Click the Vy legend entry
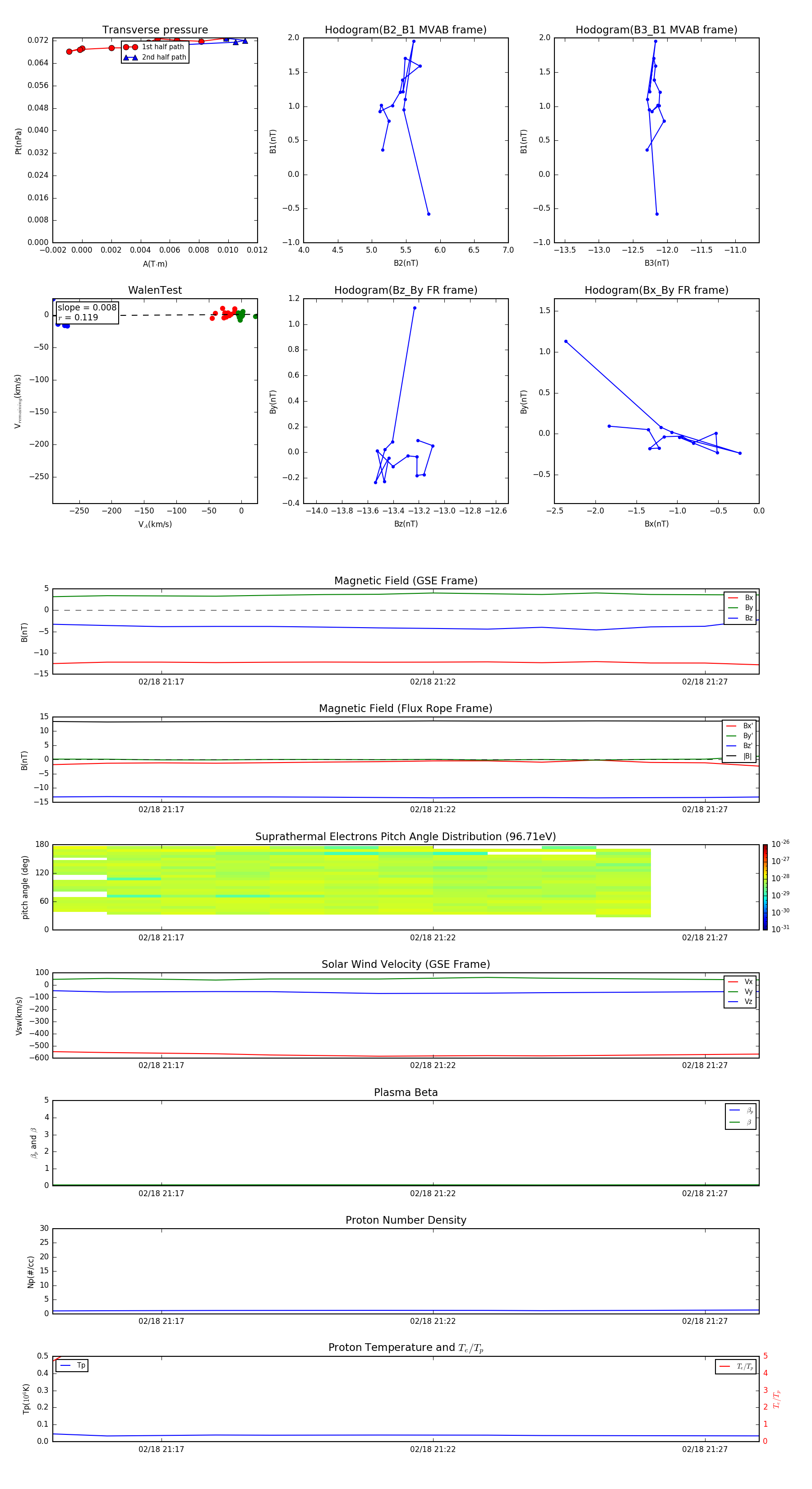812x1489 pixels. tap(740, 991)
